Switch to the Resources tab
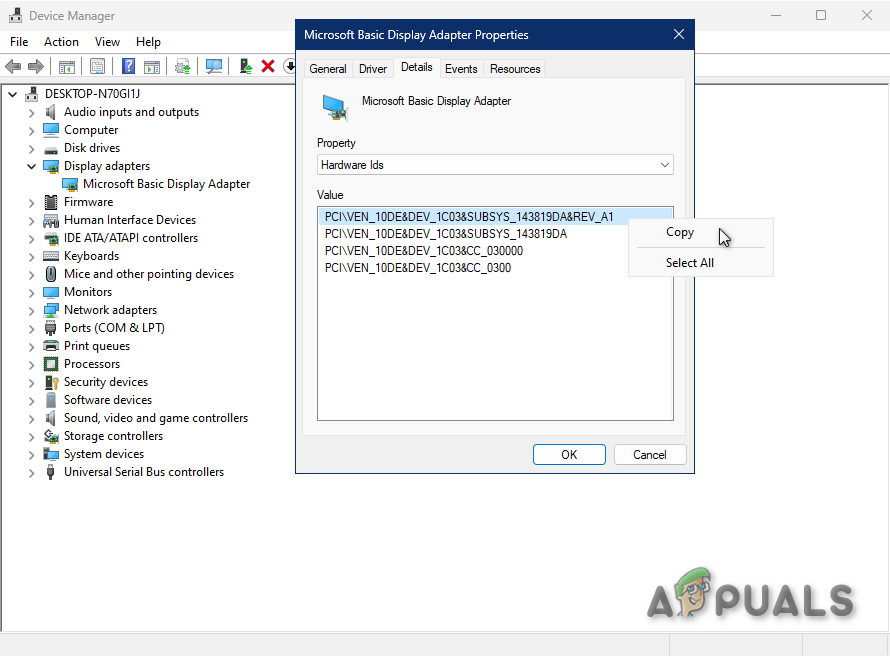The image size is (890, 656). point(515,69)
